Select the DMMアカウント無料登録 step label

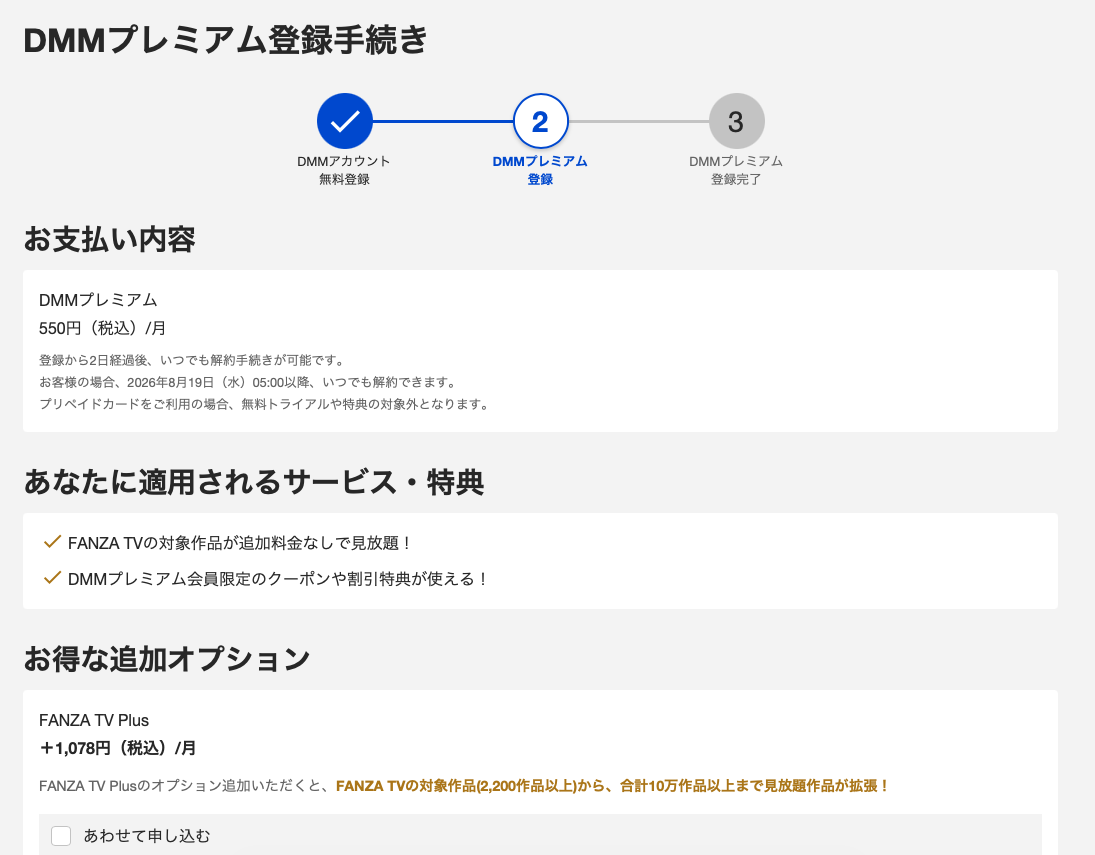click(344, 170)
